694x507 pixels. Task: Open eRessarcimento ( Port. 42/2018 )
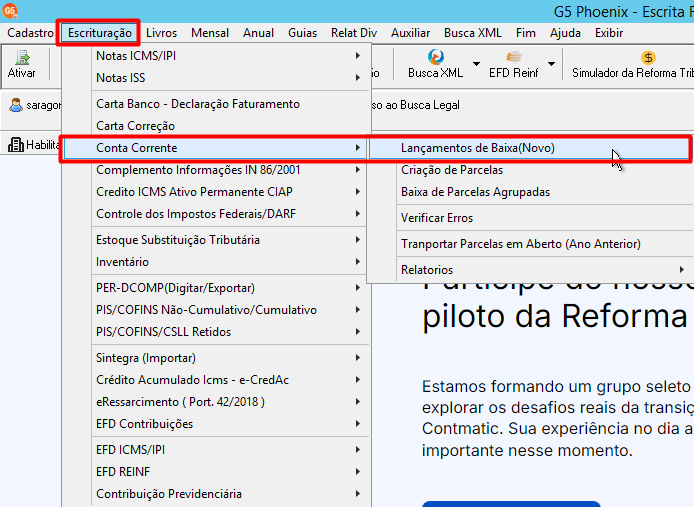click(215, 402)
